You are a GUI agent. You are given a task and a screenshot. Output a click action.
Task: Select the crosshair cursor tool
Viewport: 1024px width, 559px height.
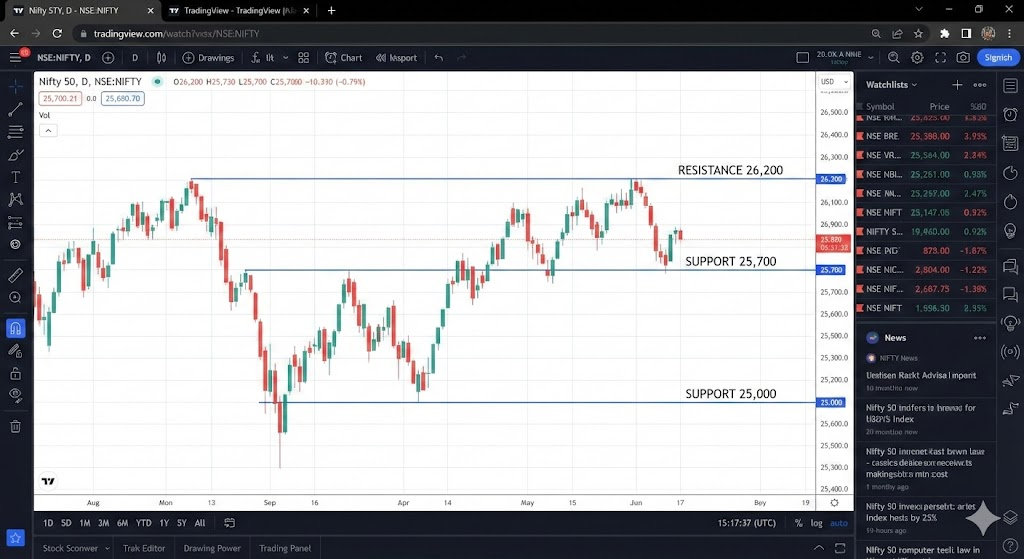pyautogui.click(x=16, y=86)
